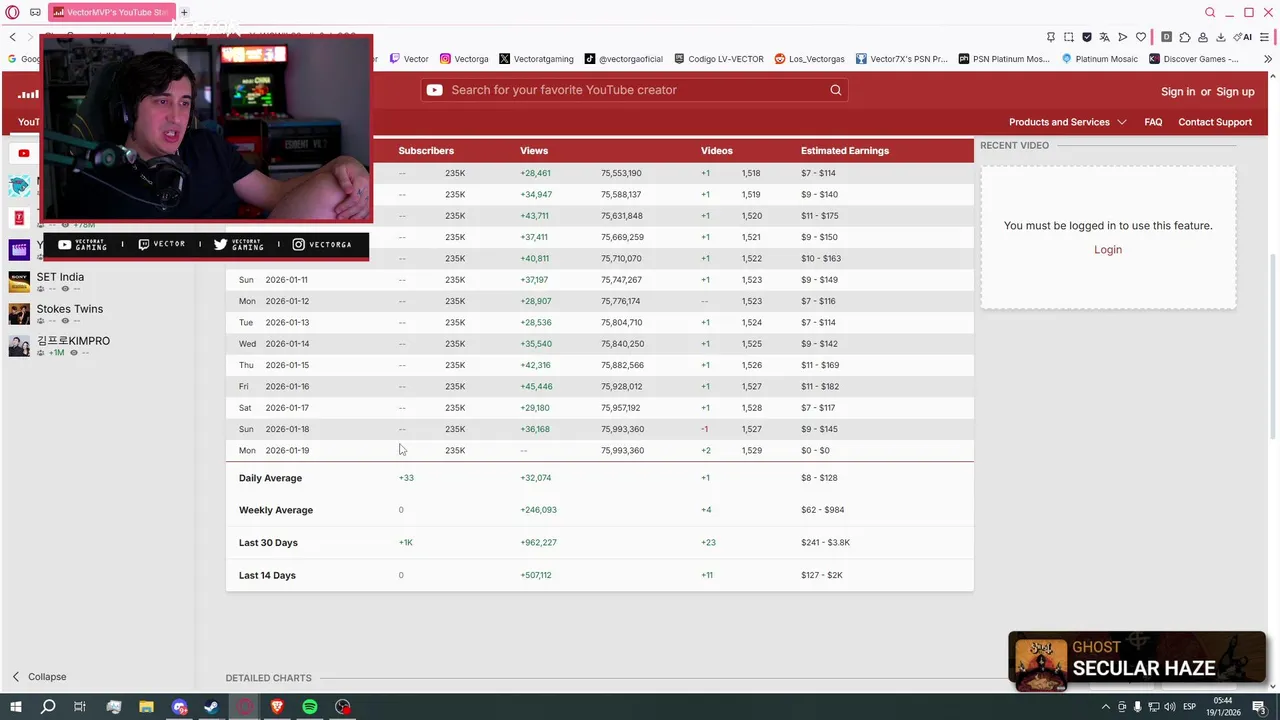Open the snapshot capture tool icon
1280x720 pixels.
coord(1069,37)
